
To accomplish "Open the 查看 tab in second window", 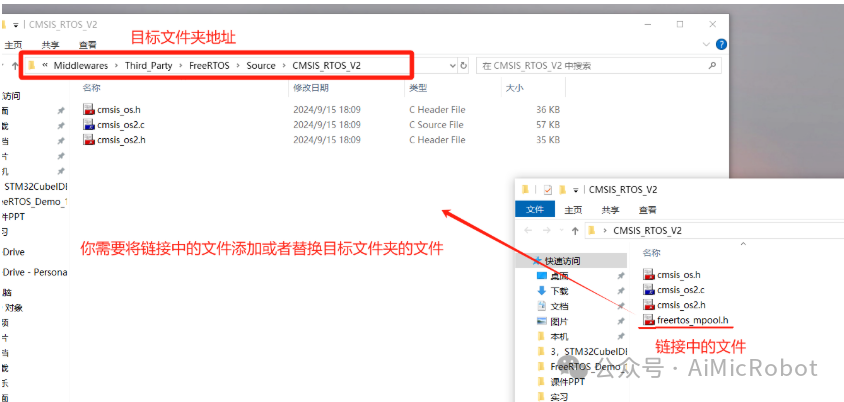I will click(648, 209).
